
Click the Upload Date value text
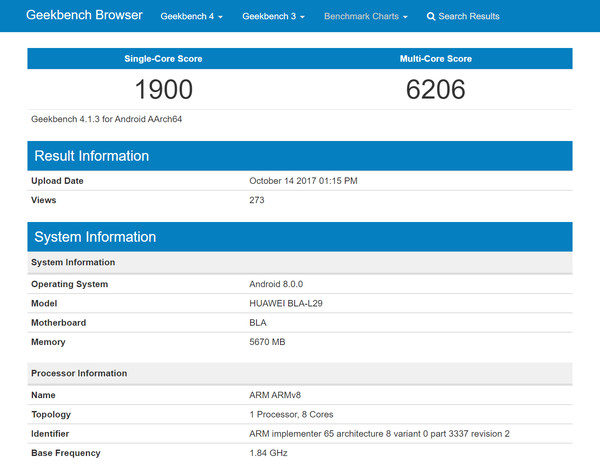click(x=303, y=181)
